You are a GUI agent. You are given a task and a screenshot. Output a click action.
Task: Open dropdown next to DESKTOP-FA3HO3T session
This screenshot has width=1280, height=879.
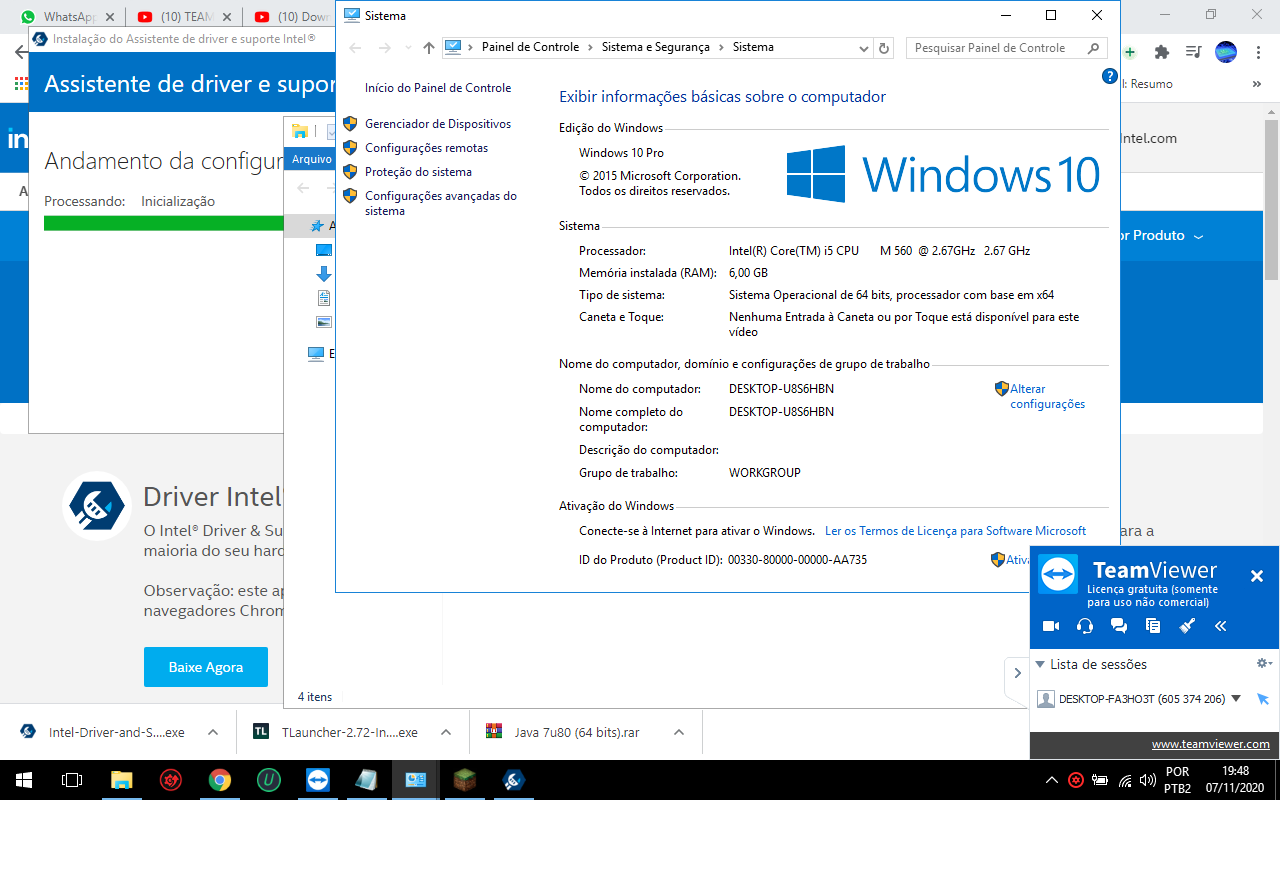coord(1236,699)
